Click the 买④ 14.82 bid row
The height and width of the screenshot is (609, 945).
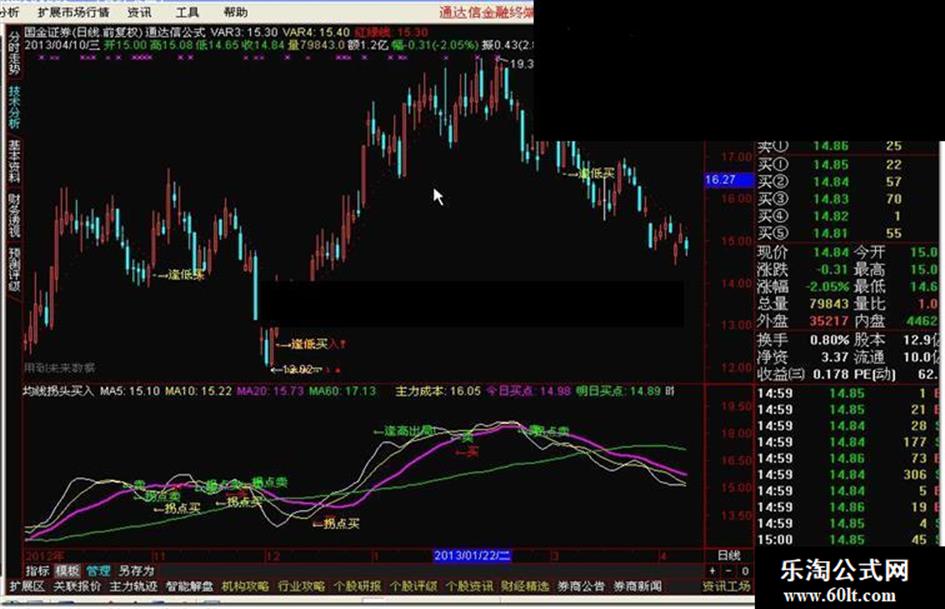coord(847,216)
